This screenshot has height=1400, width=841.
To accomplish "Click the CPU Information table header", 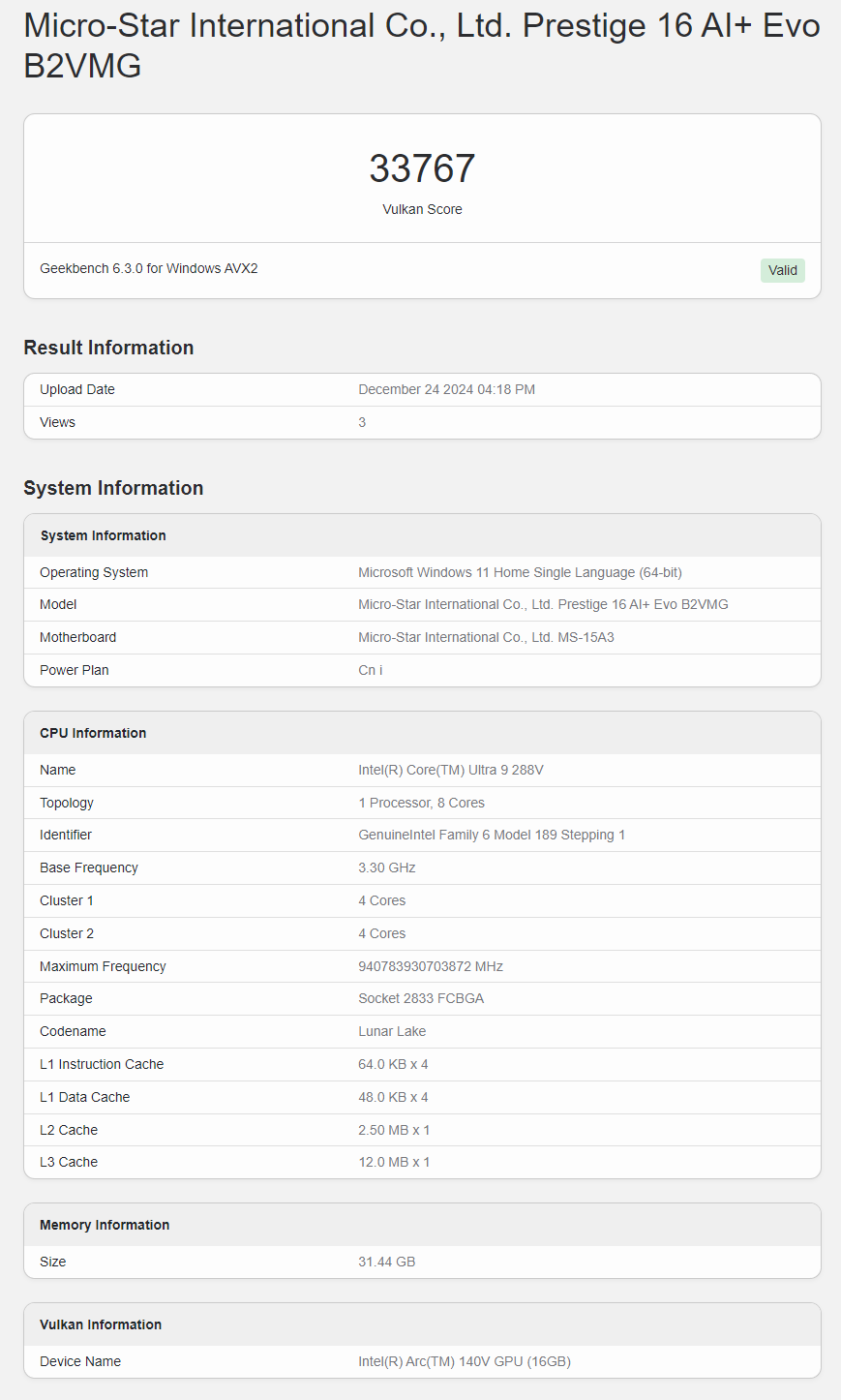I will (x=422, y=733).
